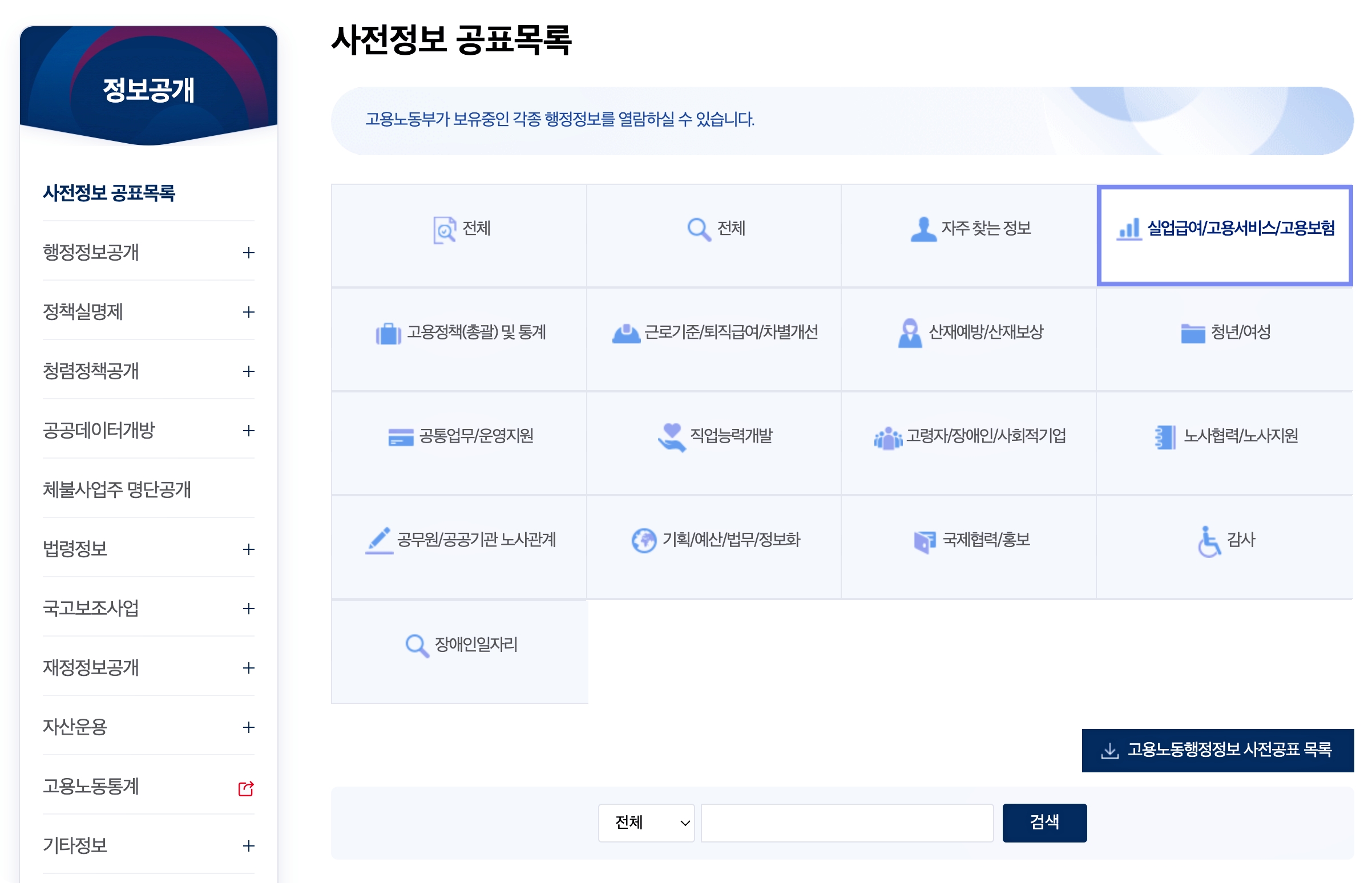
Task: Select the 법령정보 sidebar label
Action: click(x=75, y=549)
